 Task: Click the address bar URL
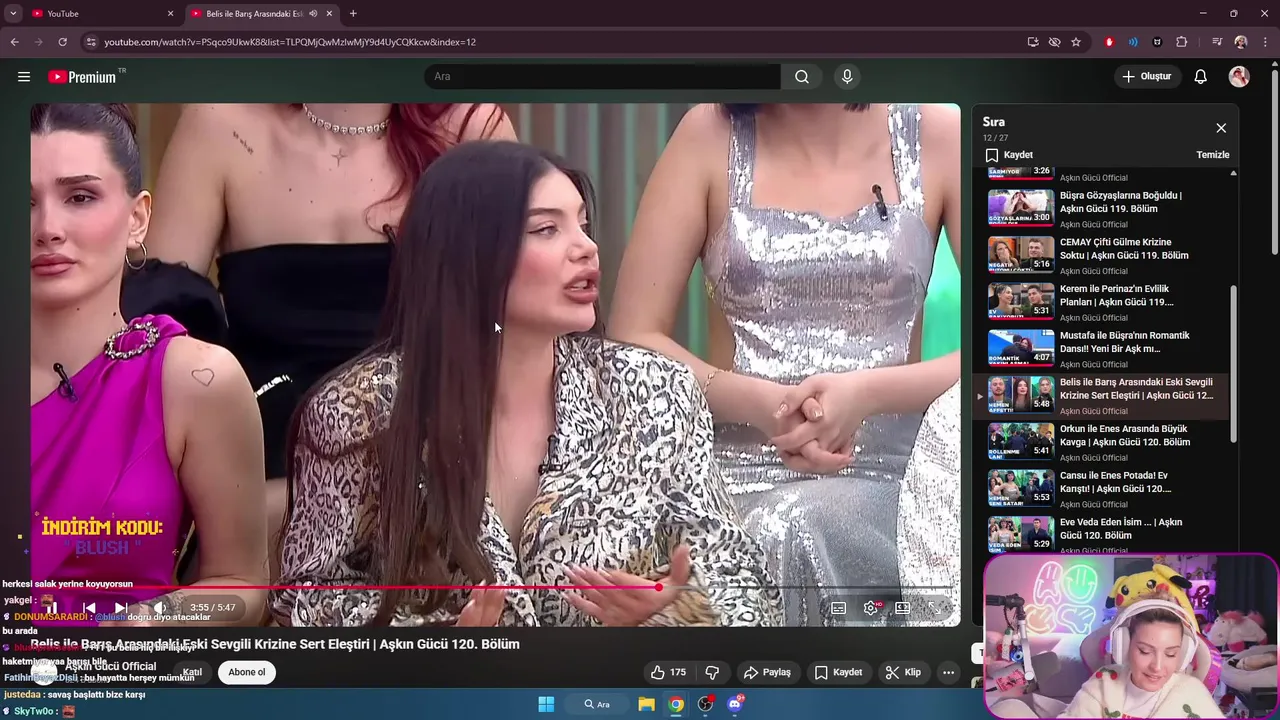290,42
